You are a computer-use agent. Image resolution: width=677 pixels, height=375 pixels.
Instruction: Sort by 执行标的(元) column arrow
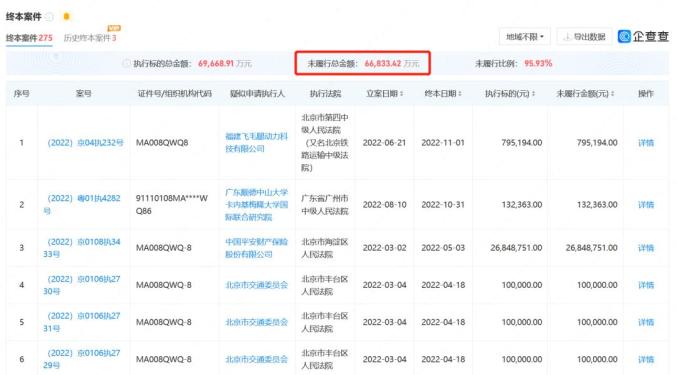coord(533,94)
